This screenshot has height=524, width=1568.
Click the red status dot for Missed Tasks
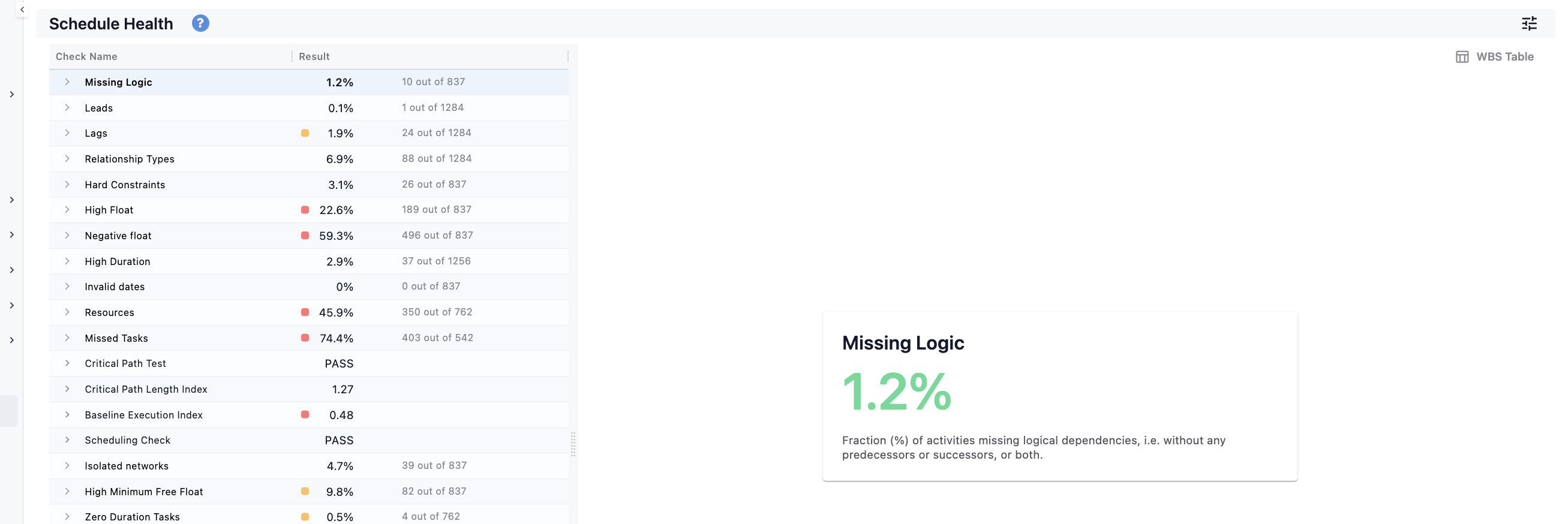[x=305, y=338]
